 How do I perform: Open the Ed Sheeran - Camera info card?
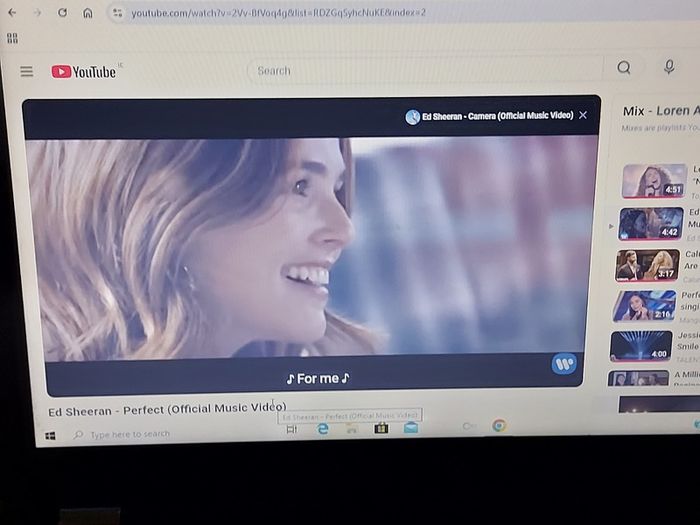[x=490, y=116]
